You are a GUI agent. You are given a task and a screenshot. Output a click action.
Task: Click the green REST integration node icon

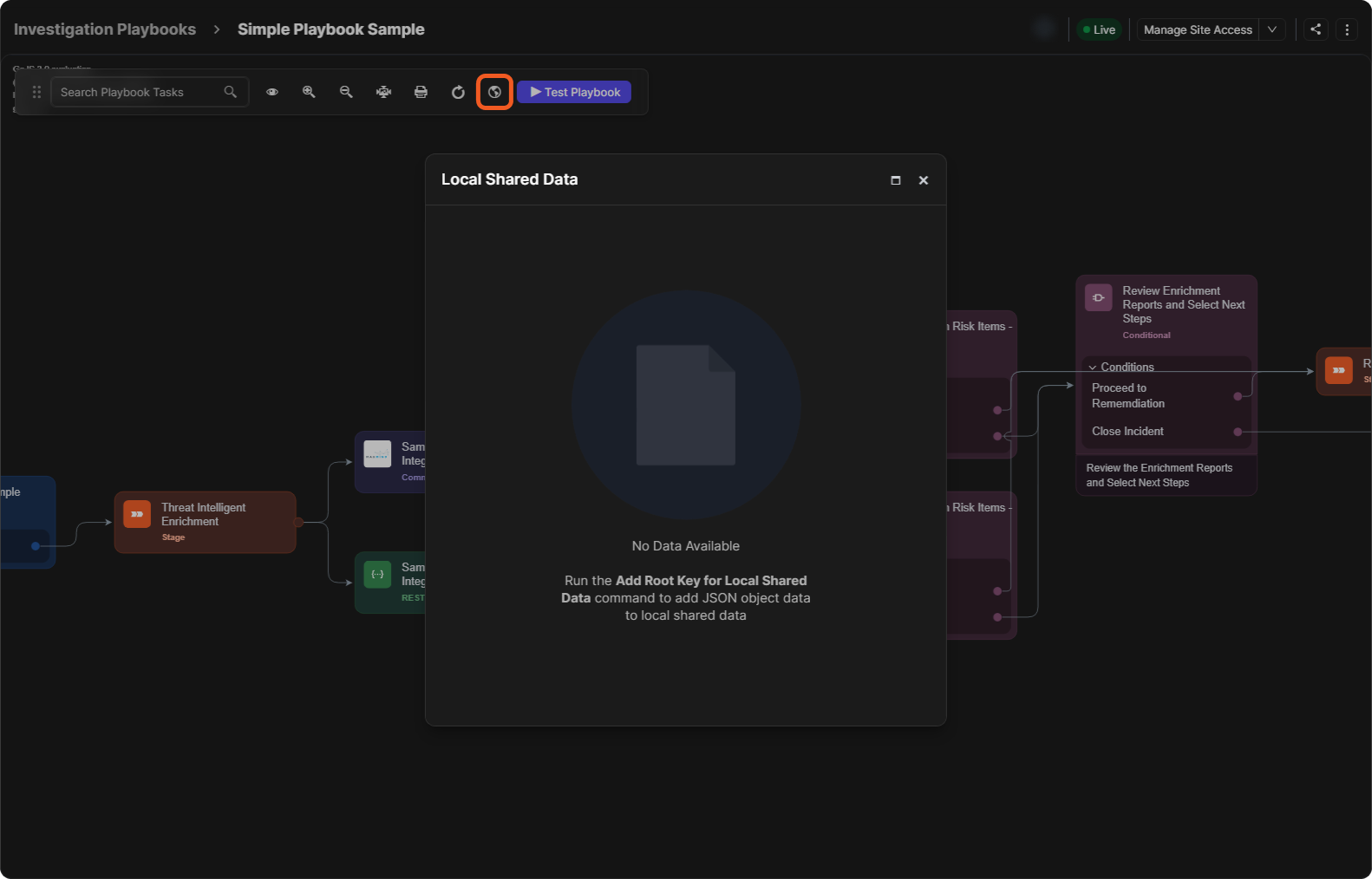pos(377,574)
